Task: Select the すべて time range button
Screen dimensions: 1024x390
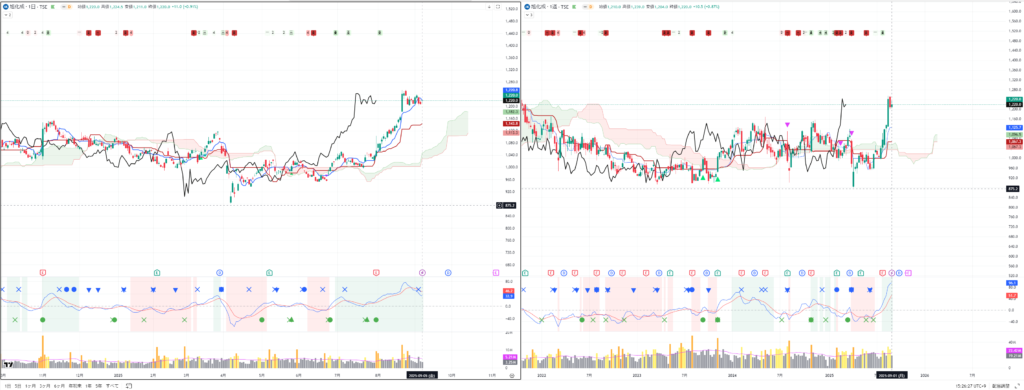Action: 112,385
